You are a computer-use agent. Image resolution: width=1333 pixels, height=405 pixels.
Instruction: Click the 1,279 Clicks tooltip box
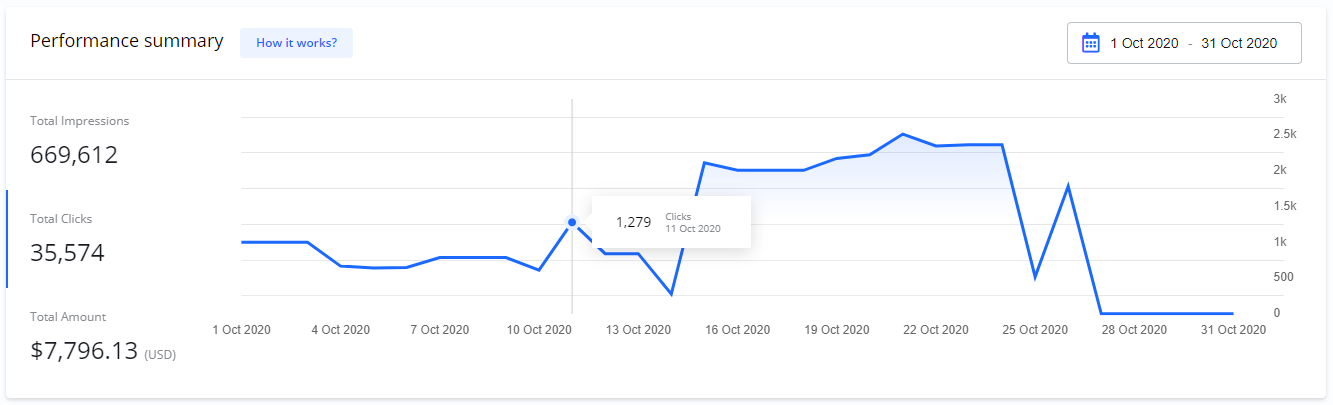(671, 222)
